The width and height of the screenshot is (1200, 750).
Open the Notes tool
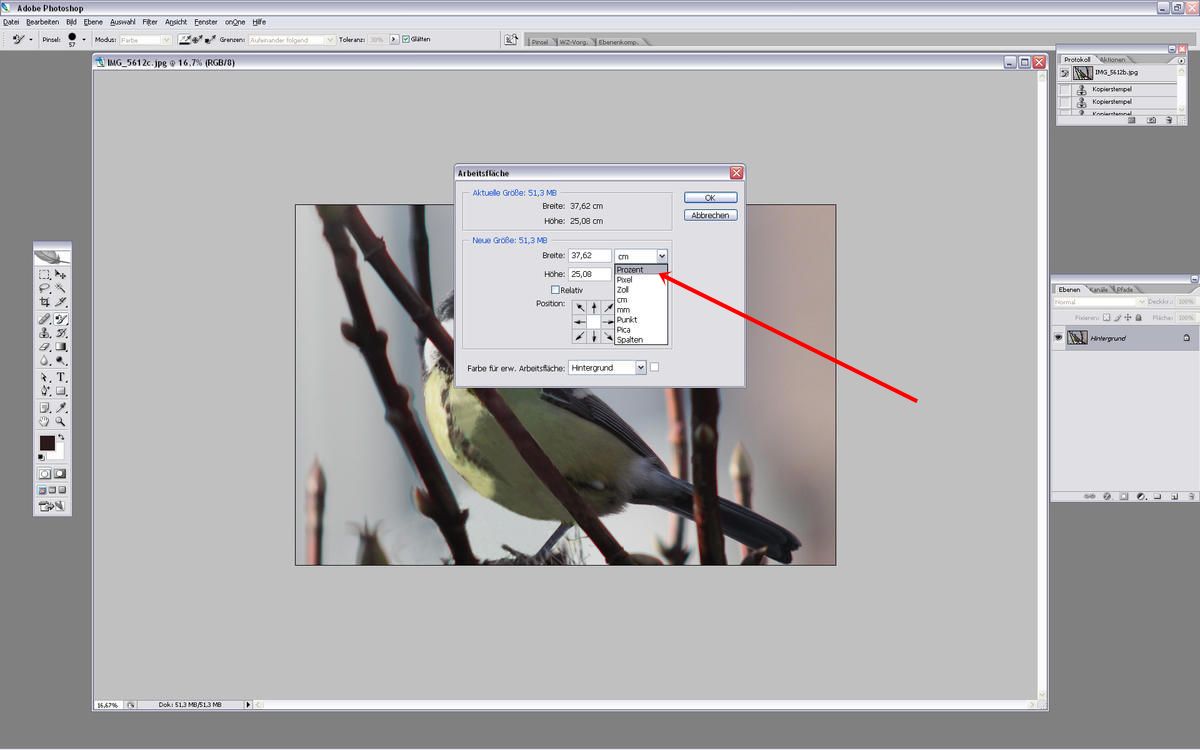44,408
